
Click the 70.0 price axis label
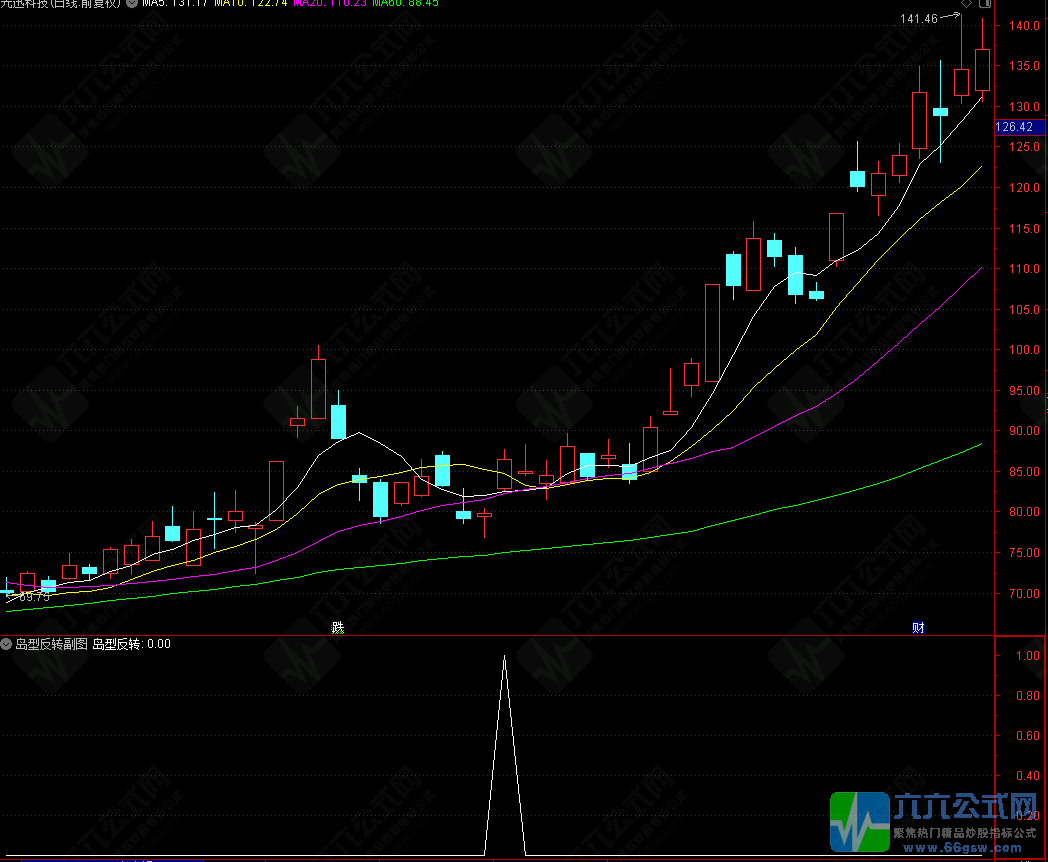tap(1025, 593)
